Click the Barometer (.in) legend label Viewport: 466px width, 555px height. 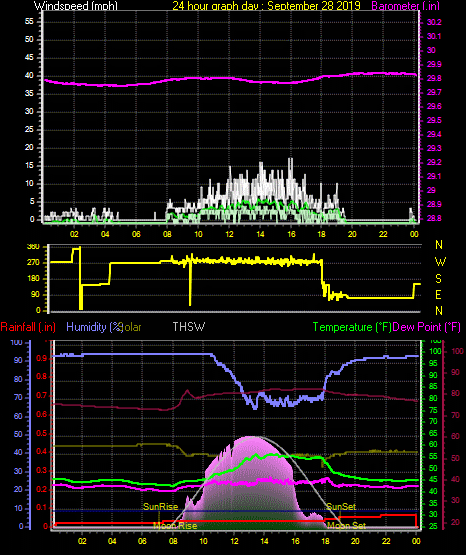pos(406,6)
